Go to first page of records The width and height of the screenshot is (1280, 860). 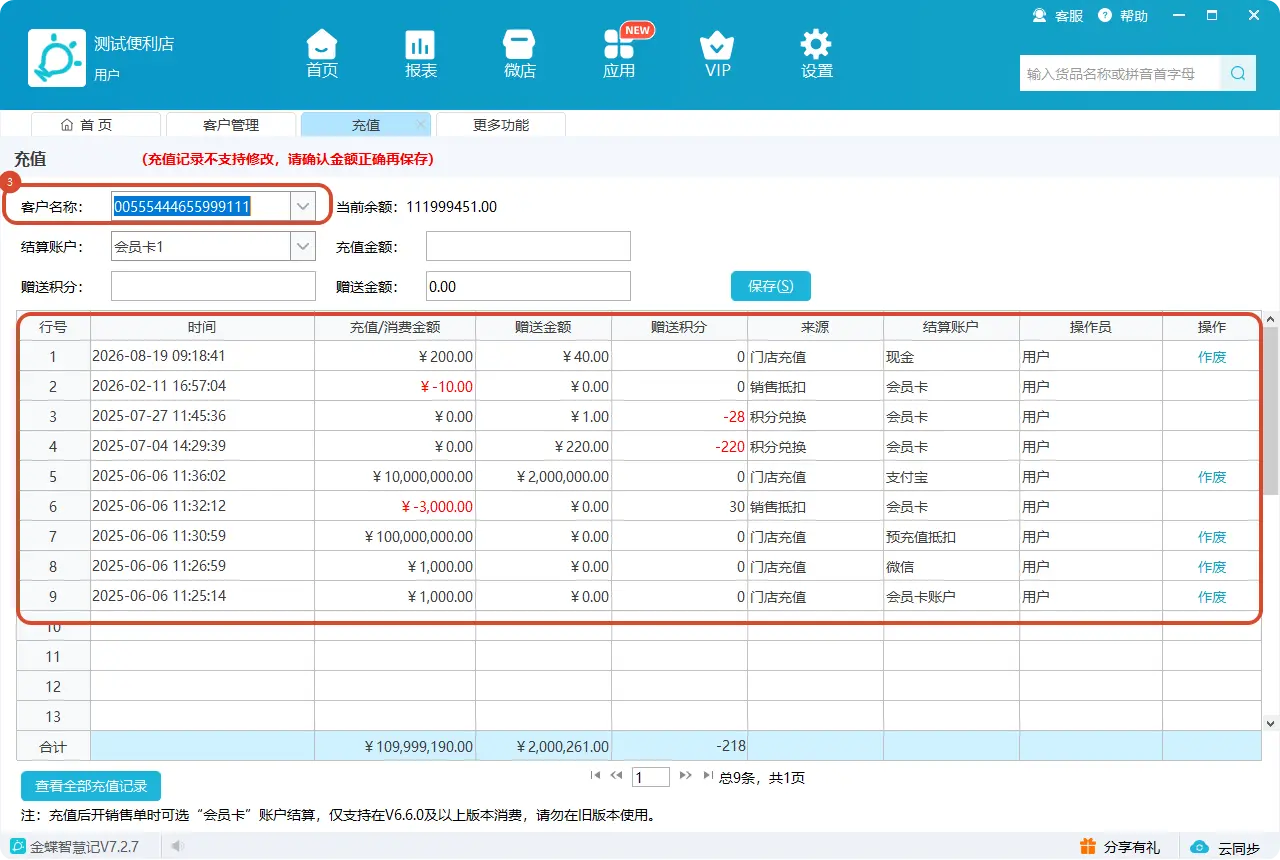pos(596,775)
